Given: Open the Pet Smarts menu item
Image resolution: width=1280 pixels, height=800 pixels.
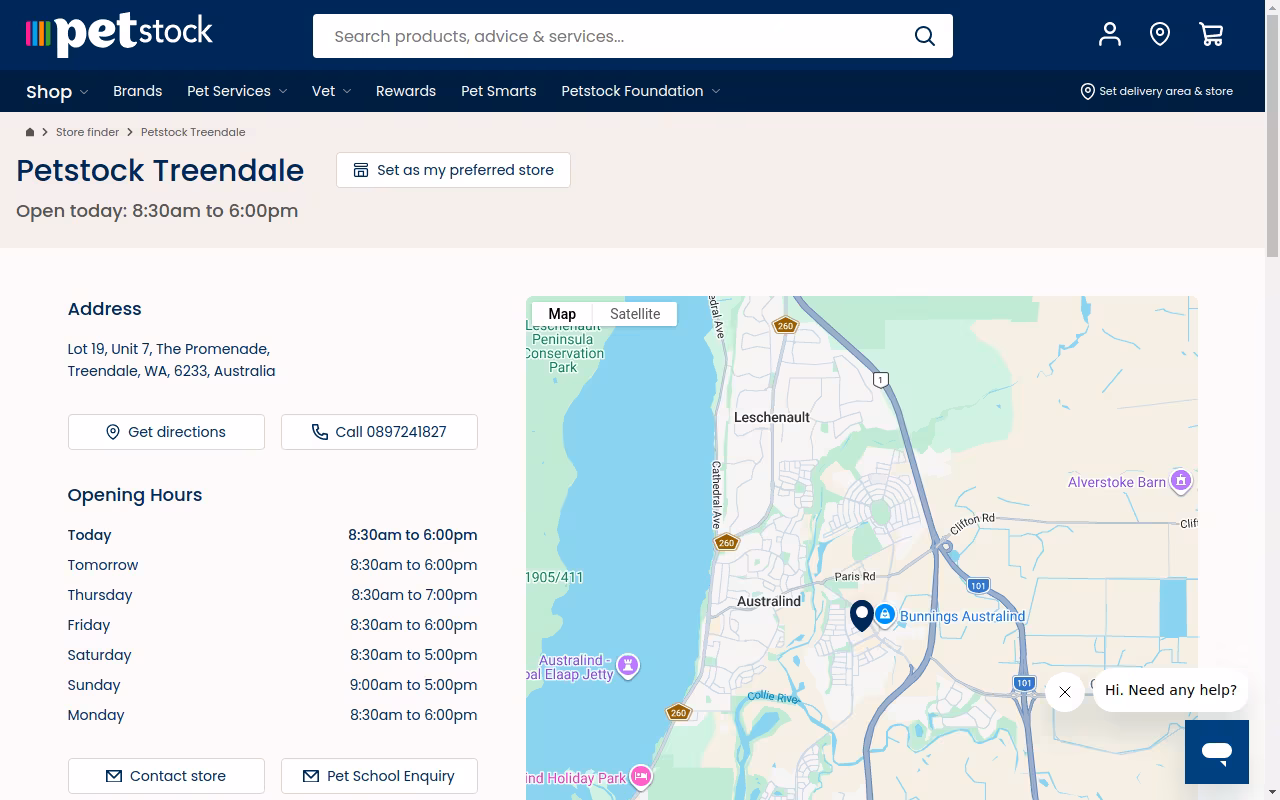Looking at the screenshot, I should tap(499, 91).
